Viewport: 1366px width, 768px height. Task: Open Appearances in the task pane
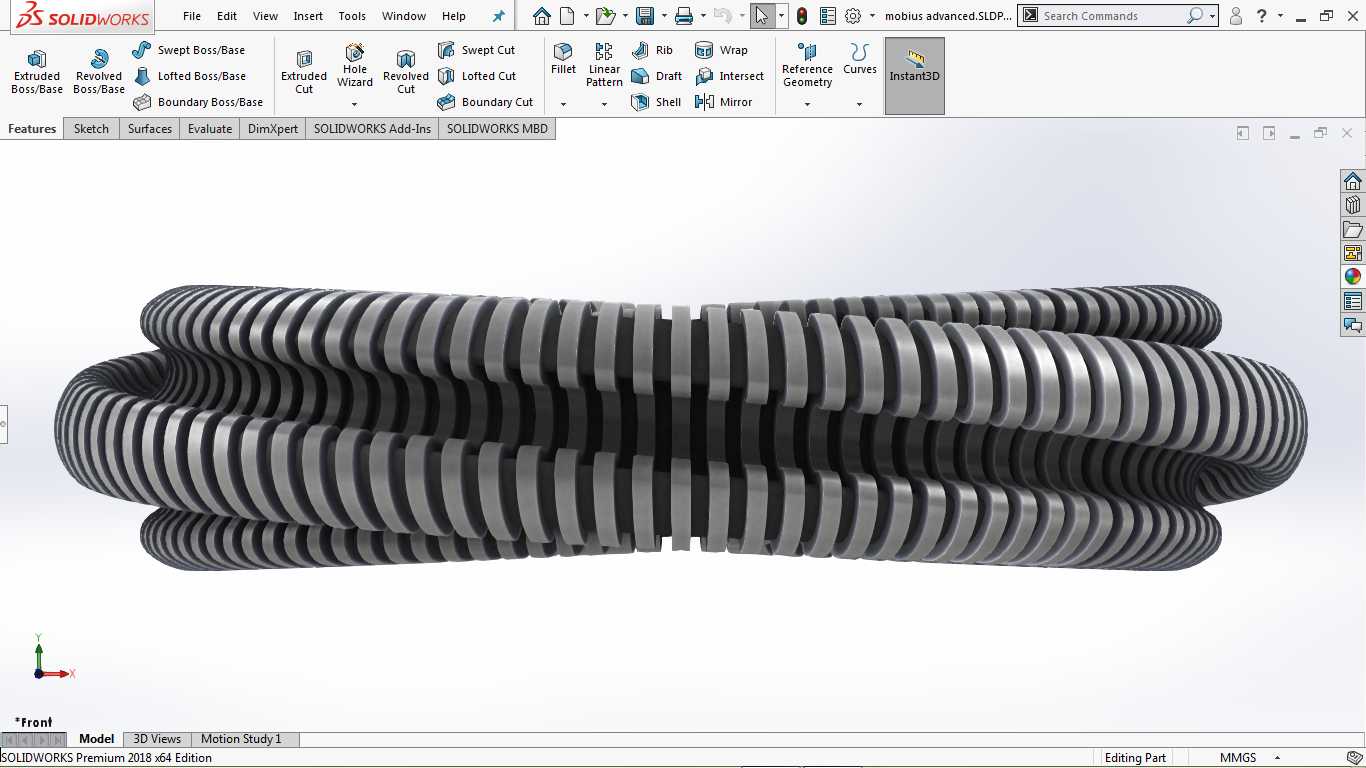1353,277
